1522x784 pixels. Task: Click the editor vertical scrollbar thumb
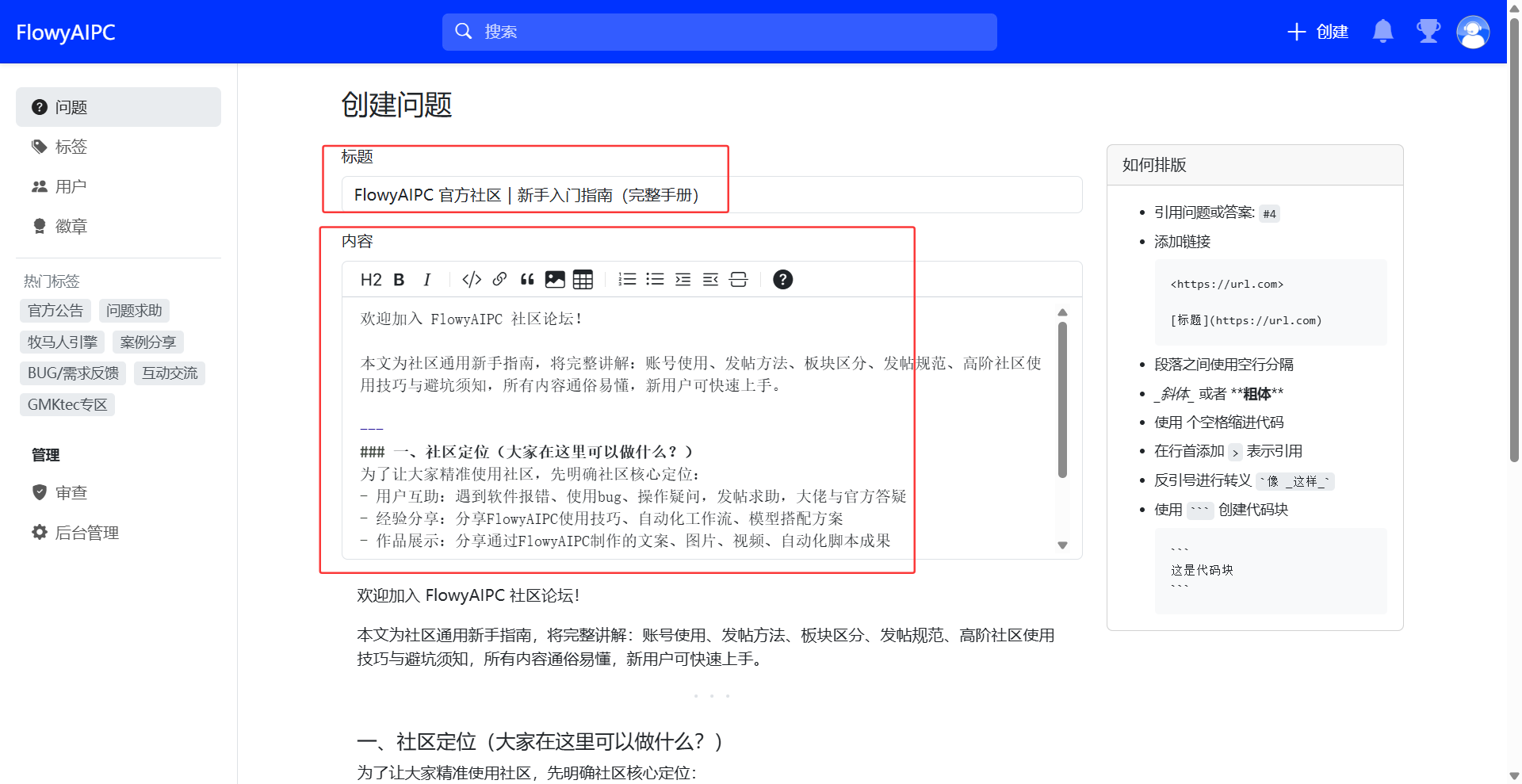[1062, 400]
